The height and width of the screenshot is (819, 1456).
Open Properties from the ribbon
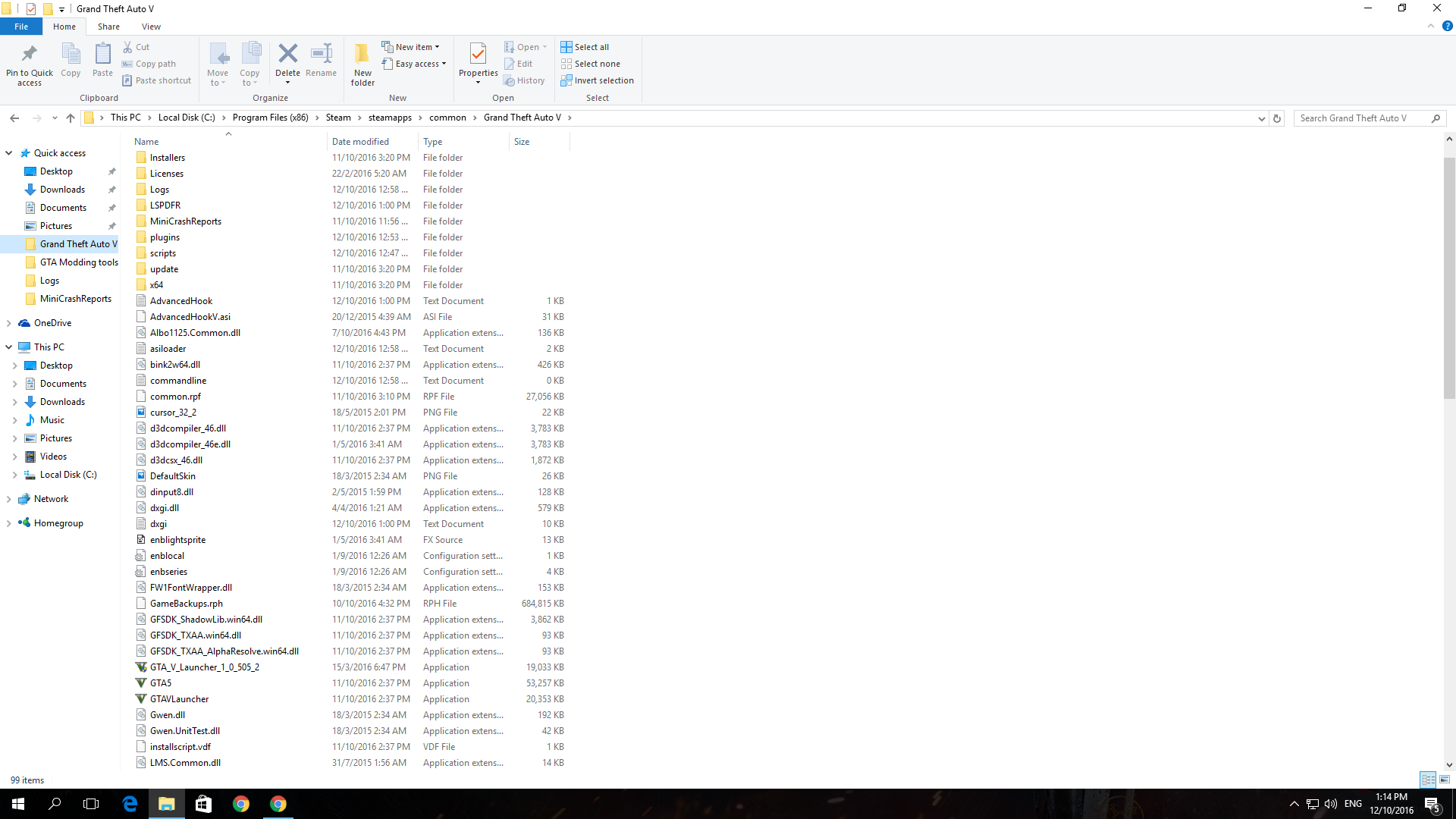tap(478, 55)
